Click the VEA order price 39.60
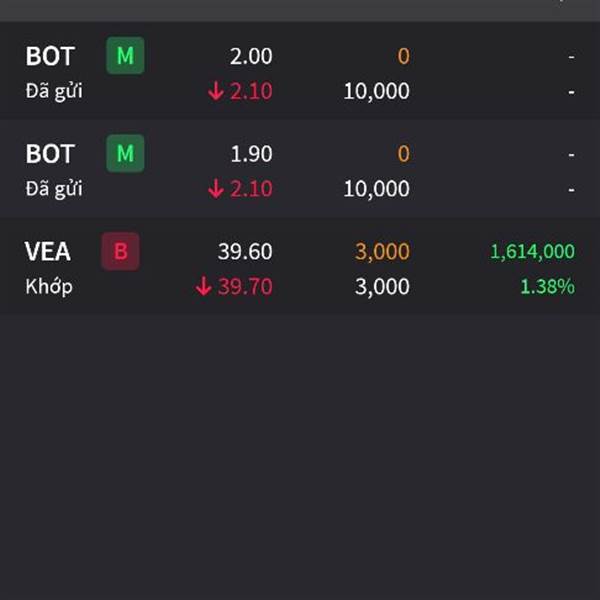 (245, 252)
